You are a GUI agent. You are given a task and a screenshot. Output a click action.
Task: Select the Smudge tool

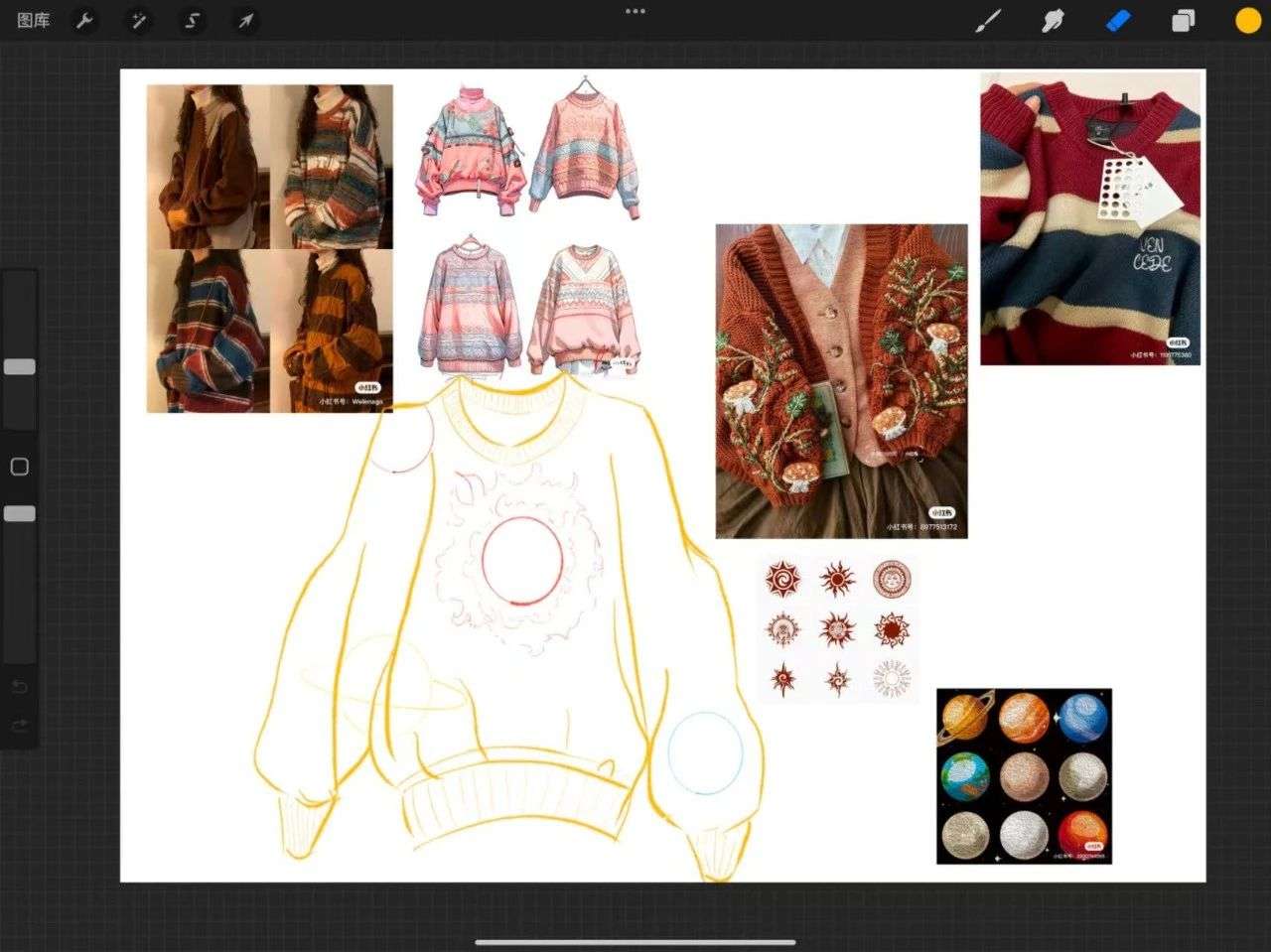pyautogui.click(x=1053, y=21)
